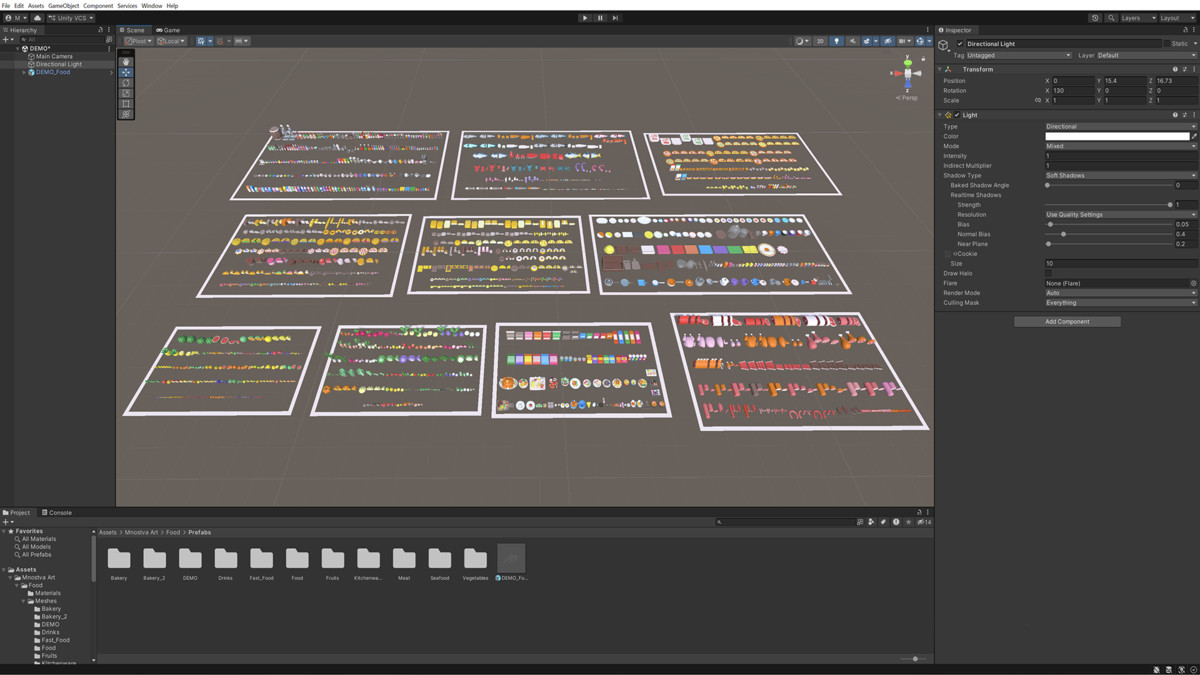1200x675 pixels.
Task: Open draw mode shading dropdown
Action: click(802, 41)
